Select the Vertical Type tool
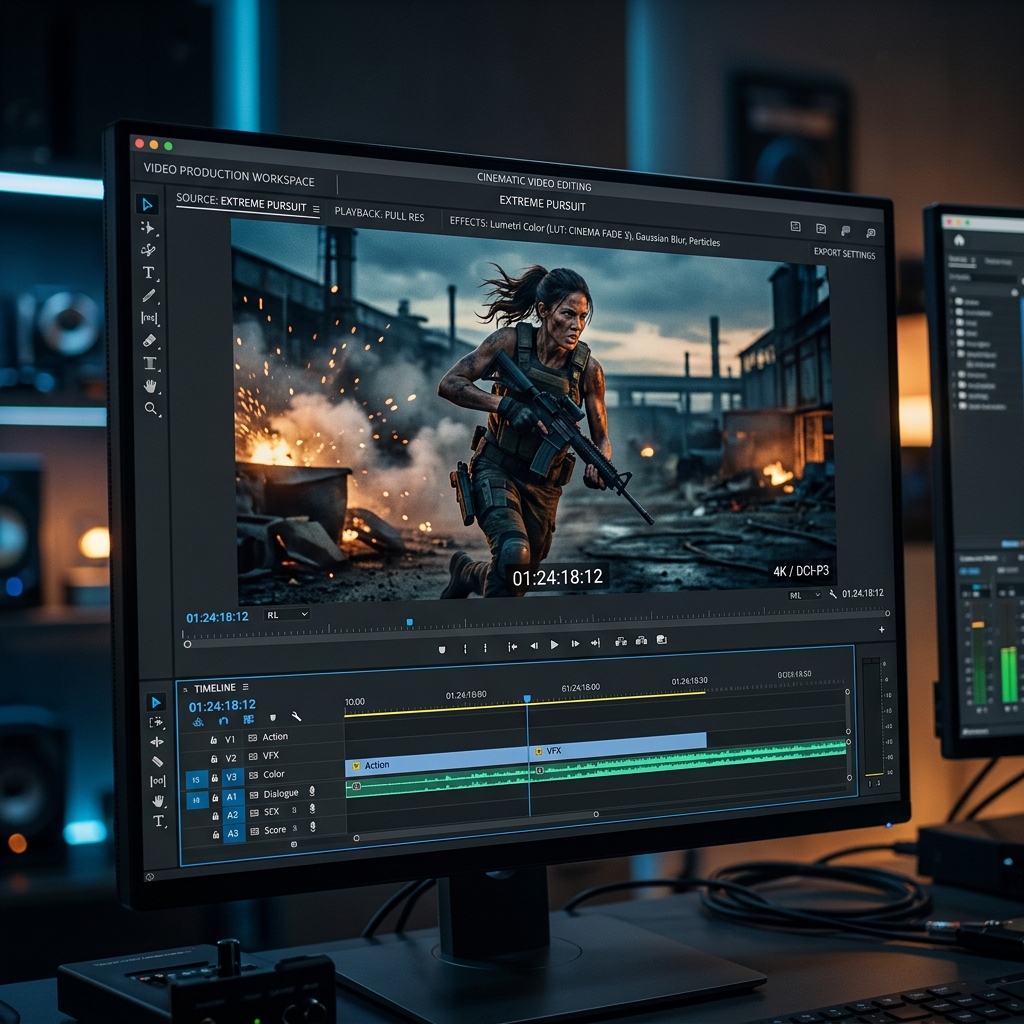Screen dimensions: 1024x1024 click(150, 363)
